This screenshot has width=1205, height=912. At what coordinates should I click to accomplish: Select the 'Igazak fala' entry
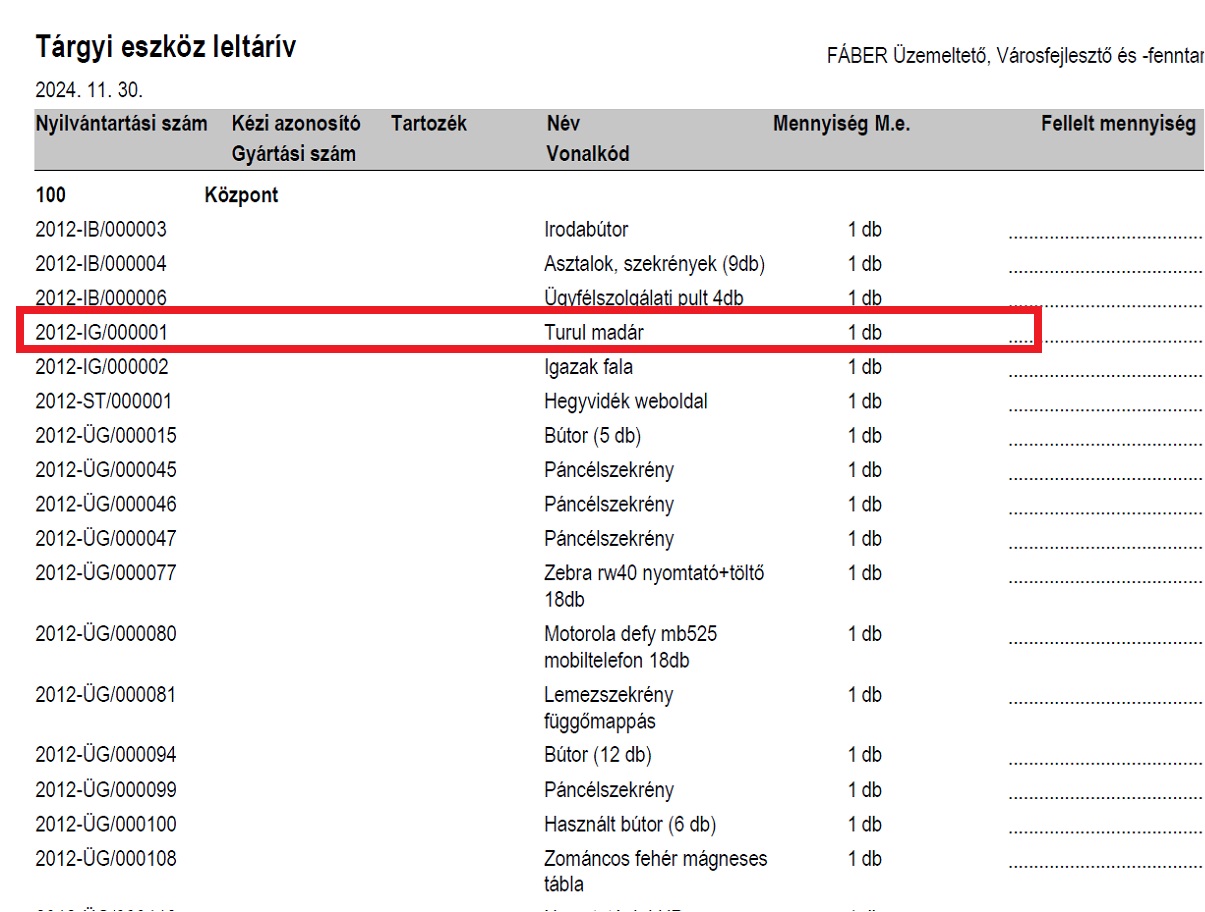point(588,367)
